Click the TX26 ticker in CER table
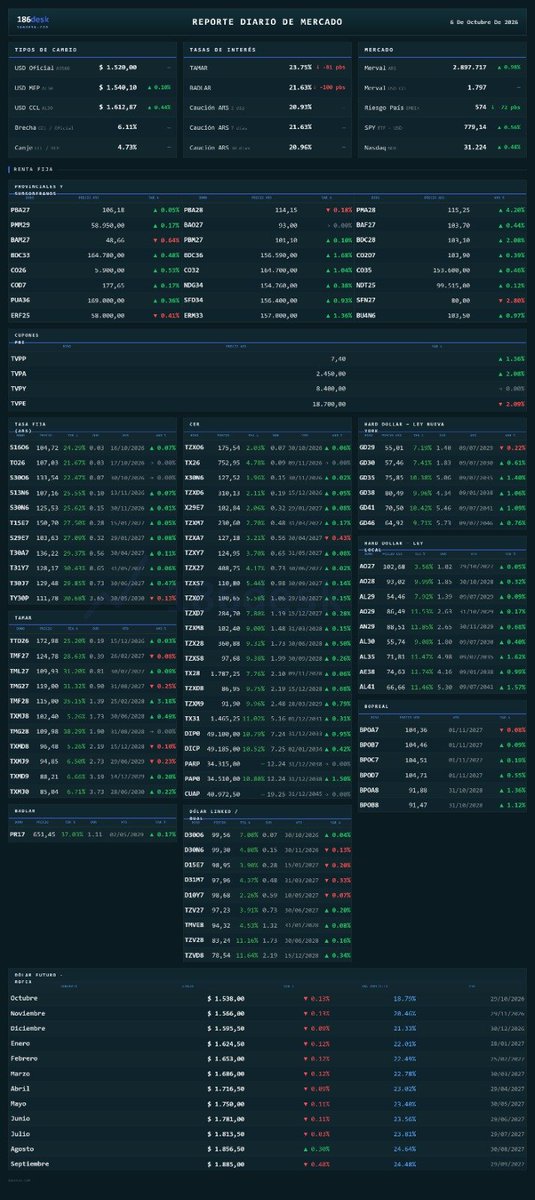 [192, 463]
